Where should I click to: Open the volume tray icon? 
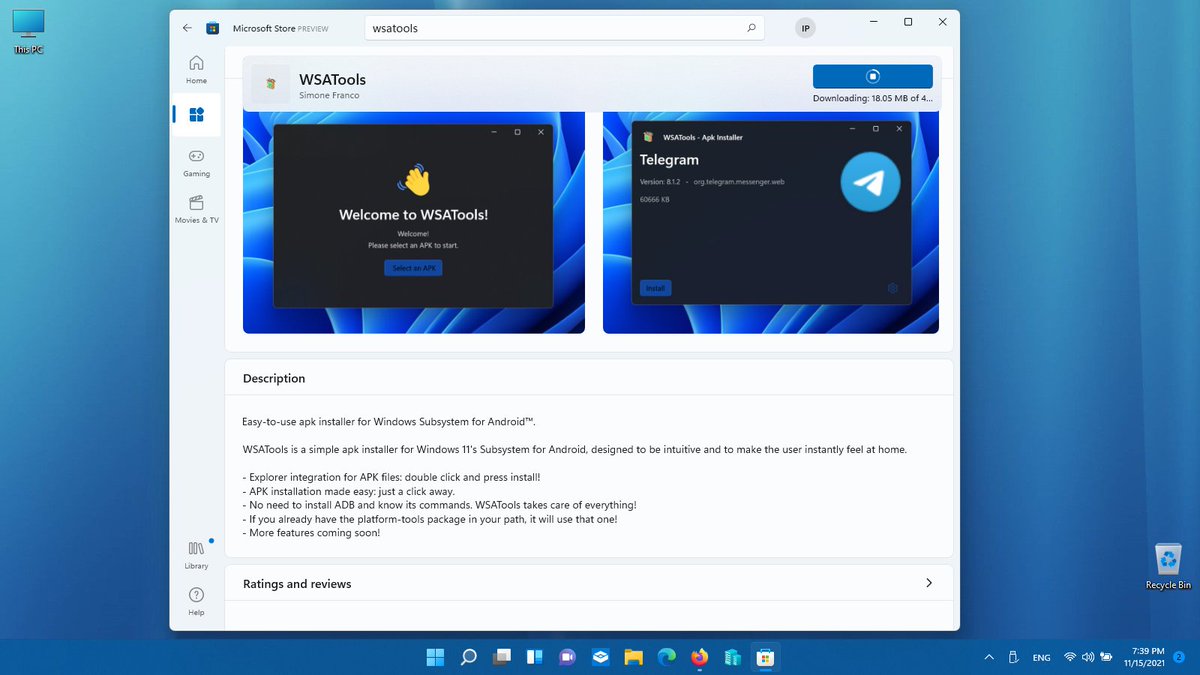click(1088, 657)
